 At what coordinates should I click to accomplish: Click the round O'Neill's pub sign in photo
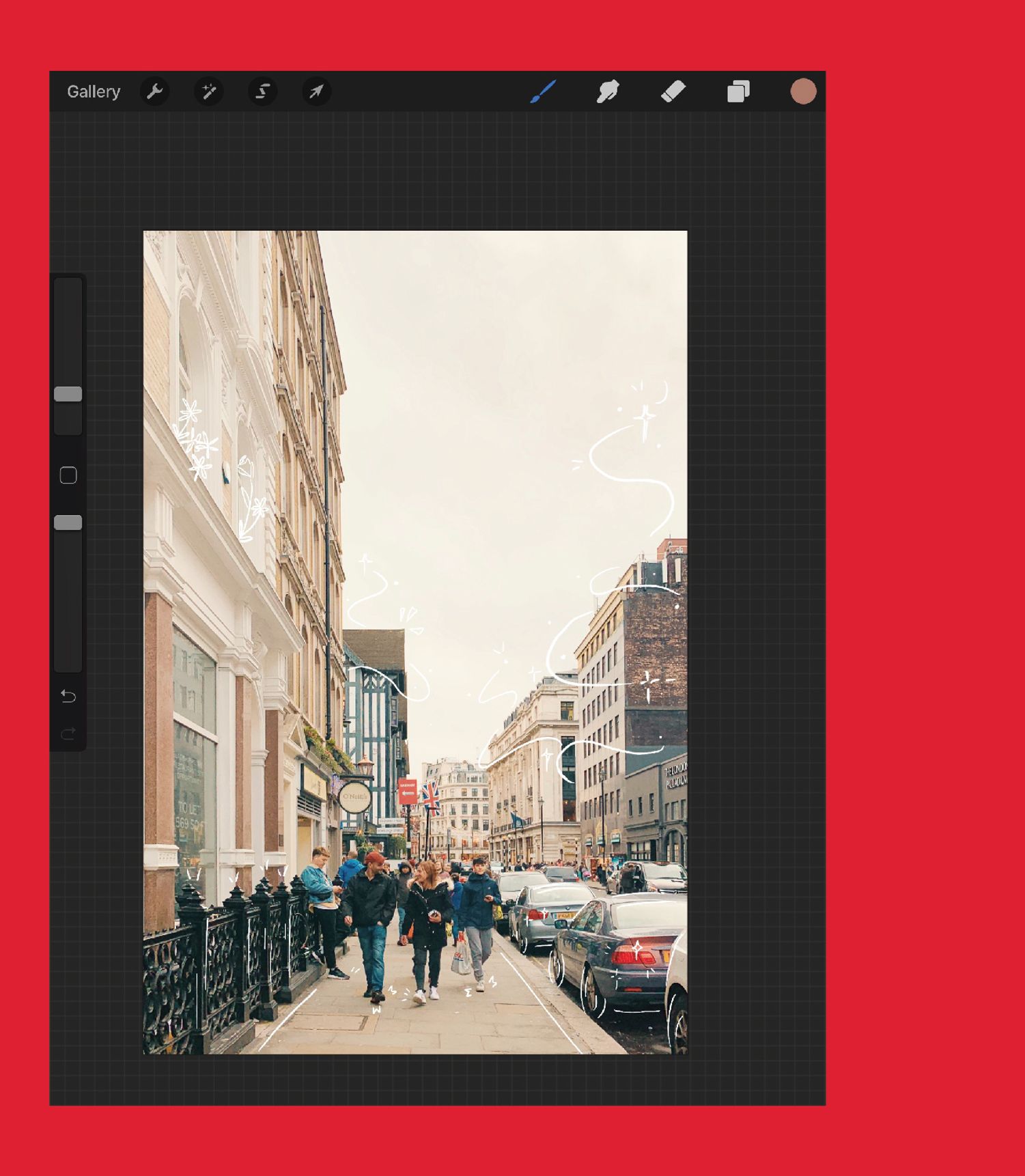pyautogui.click(x=354, y=796)
